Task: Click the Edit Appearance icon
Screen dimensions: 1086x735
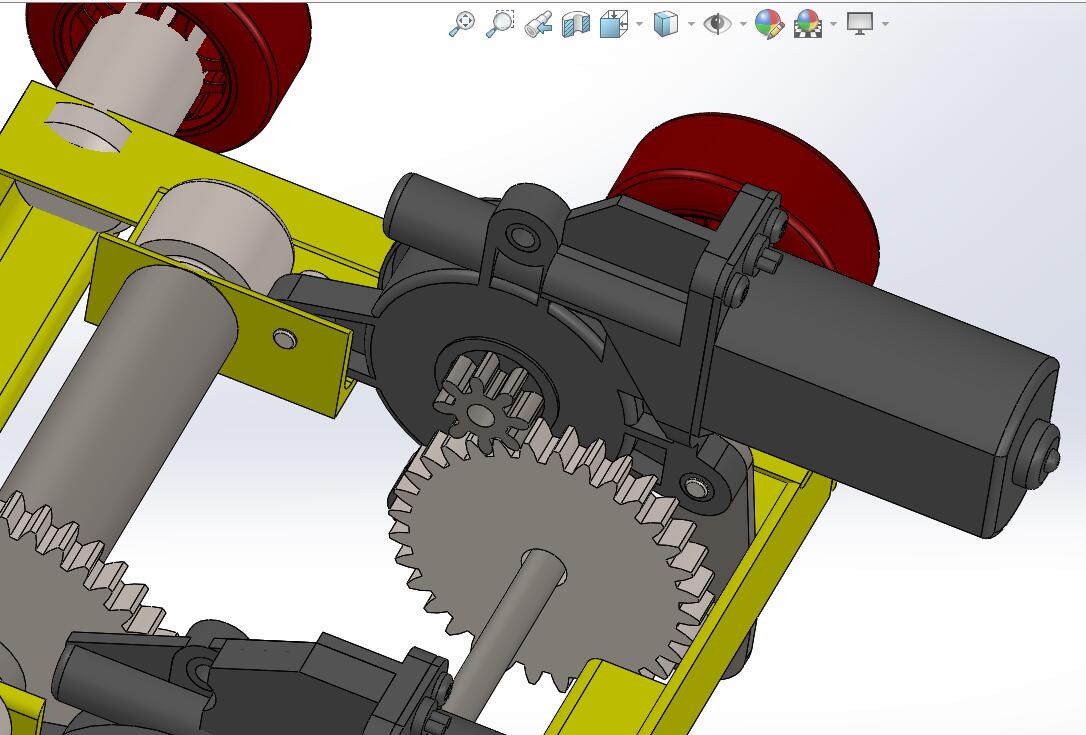Action: [769, 24]
